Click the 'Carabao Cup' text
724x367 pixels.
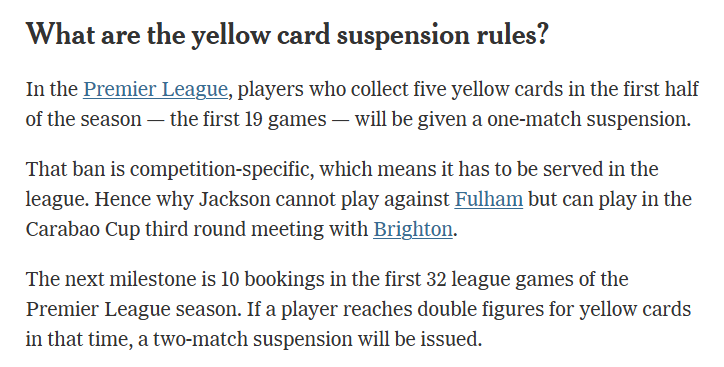click(x=83, y=229)
